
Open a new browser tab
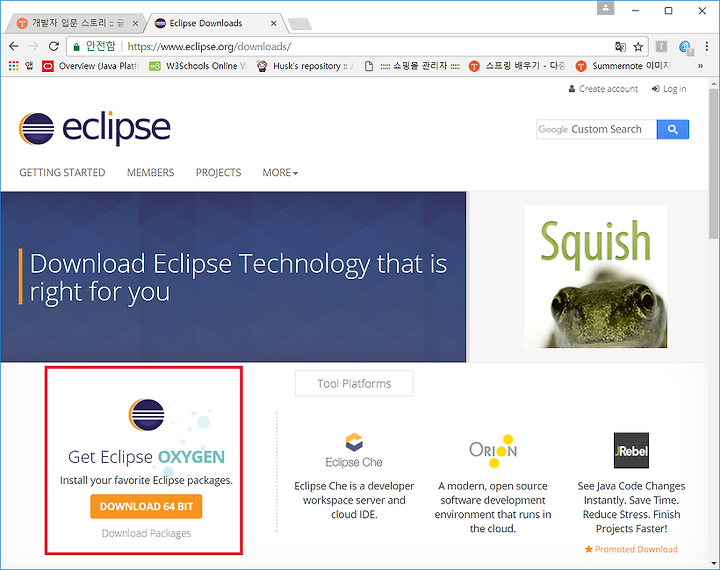click(x=300, y=24)
